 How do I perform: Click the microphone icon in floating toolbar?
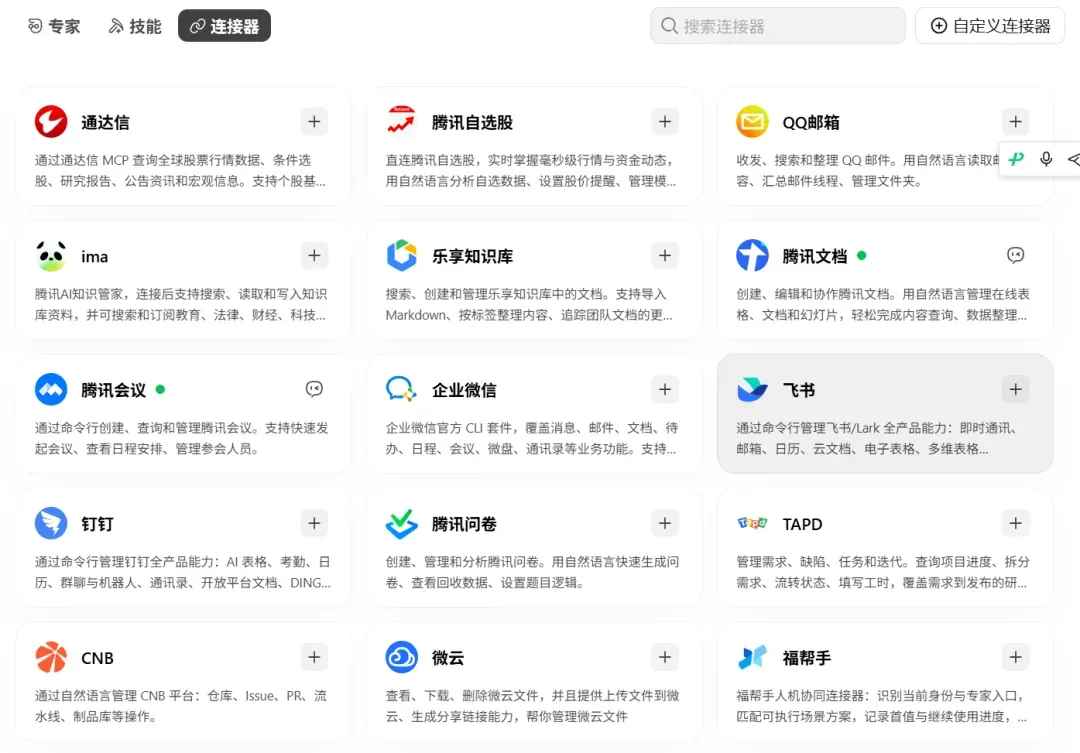pyautogui.click(x=1046, y=159)
